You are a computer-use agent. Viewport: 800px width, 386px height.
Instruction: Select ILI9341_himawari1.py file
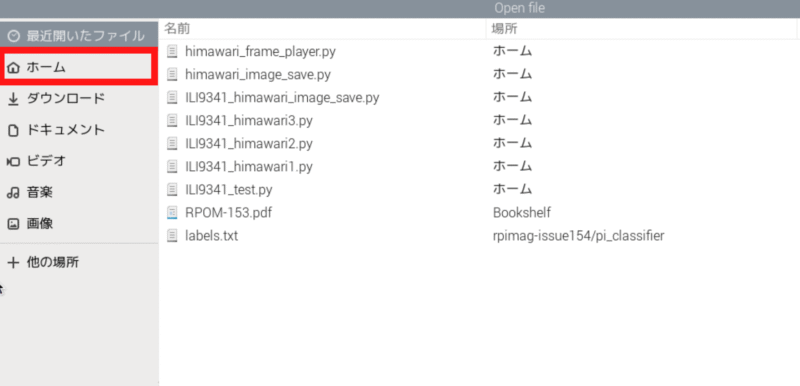pos(480,166)
